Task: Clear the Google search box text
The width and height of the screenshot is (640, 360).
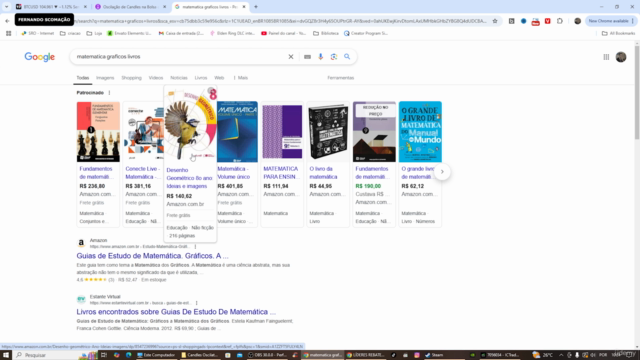Action: click(x=291, y=57)
